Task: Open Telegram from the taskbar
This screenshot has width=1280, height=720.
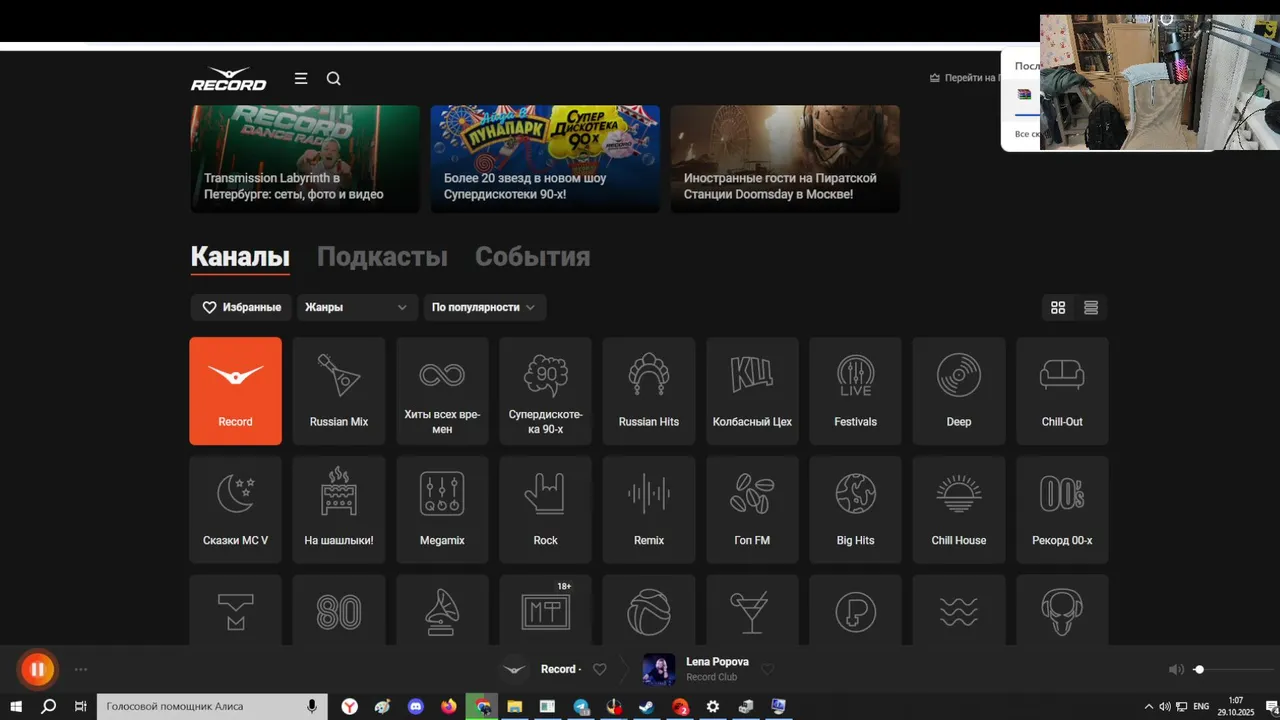Action: (581, 707)
